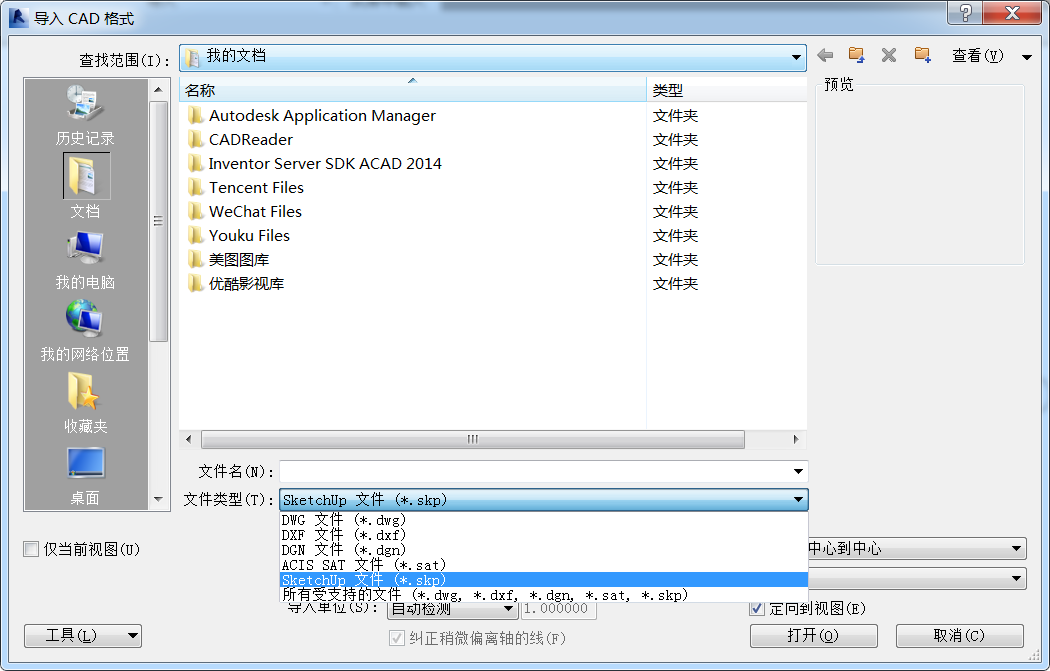Toggle 纠正稍微偏离轴的线 checkbox

click(396, 638)
